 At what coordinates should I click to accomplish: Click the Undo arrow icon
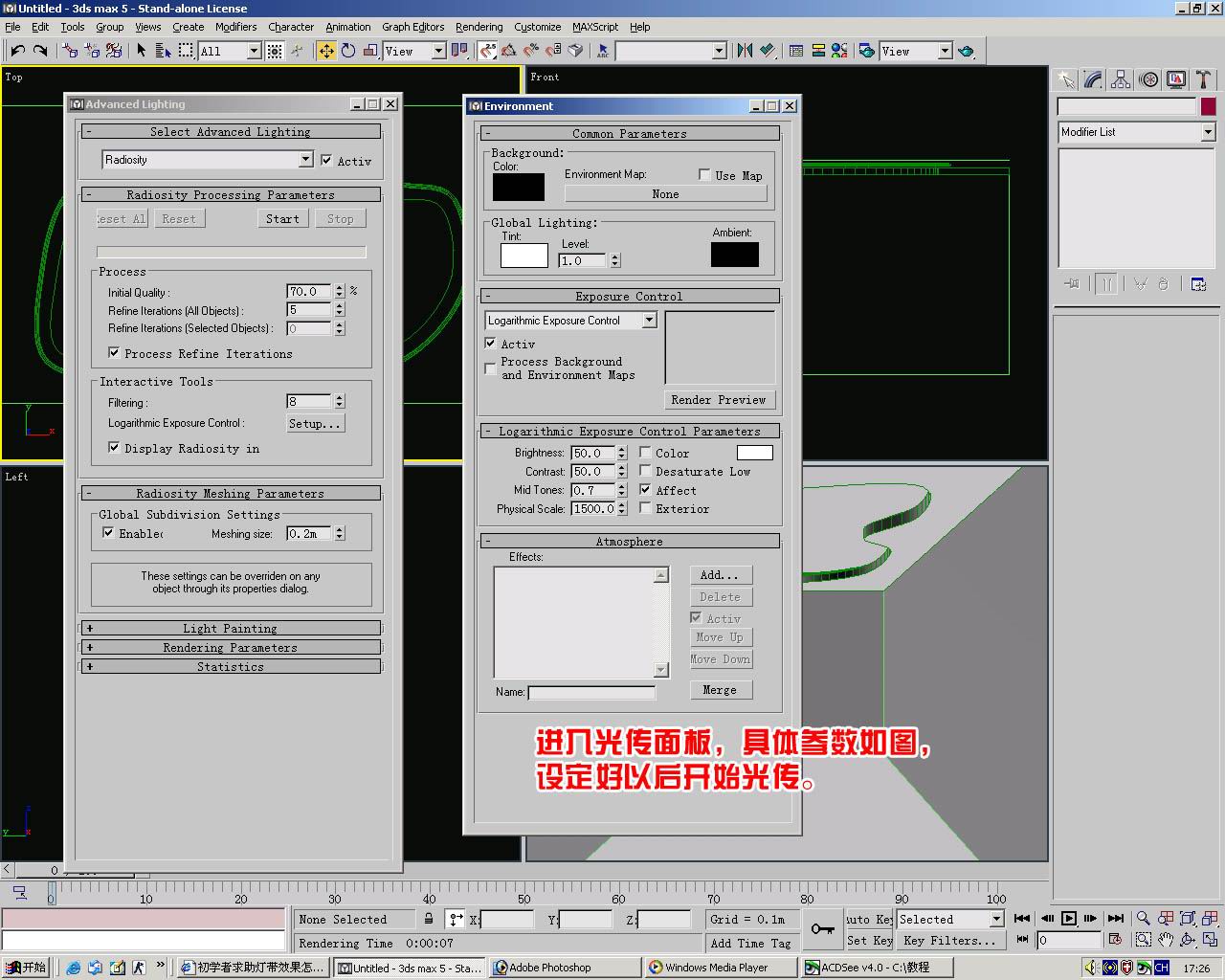[x=17, y=51]
